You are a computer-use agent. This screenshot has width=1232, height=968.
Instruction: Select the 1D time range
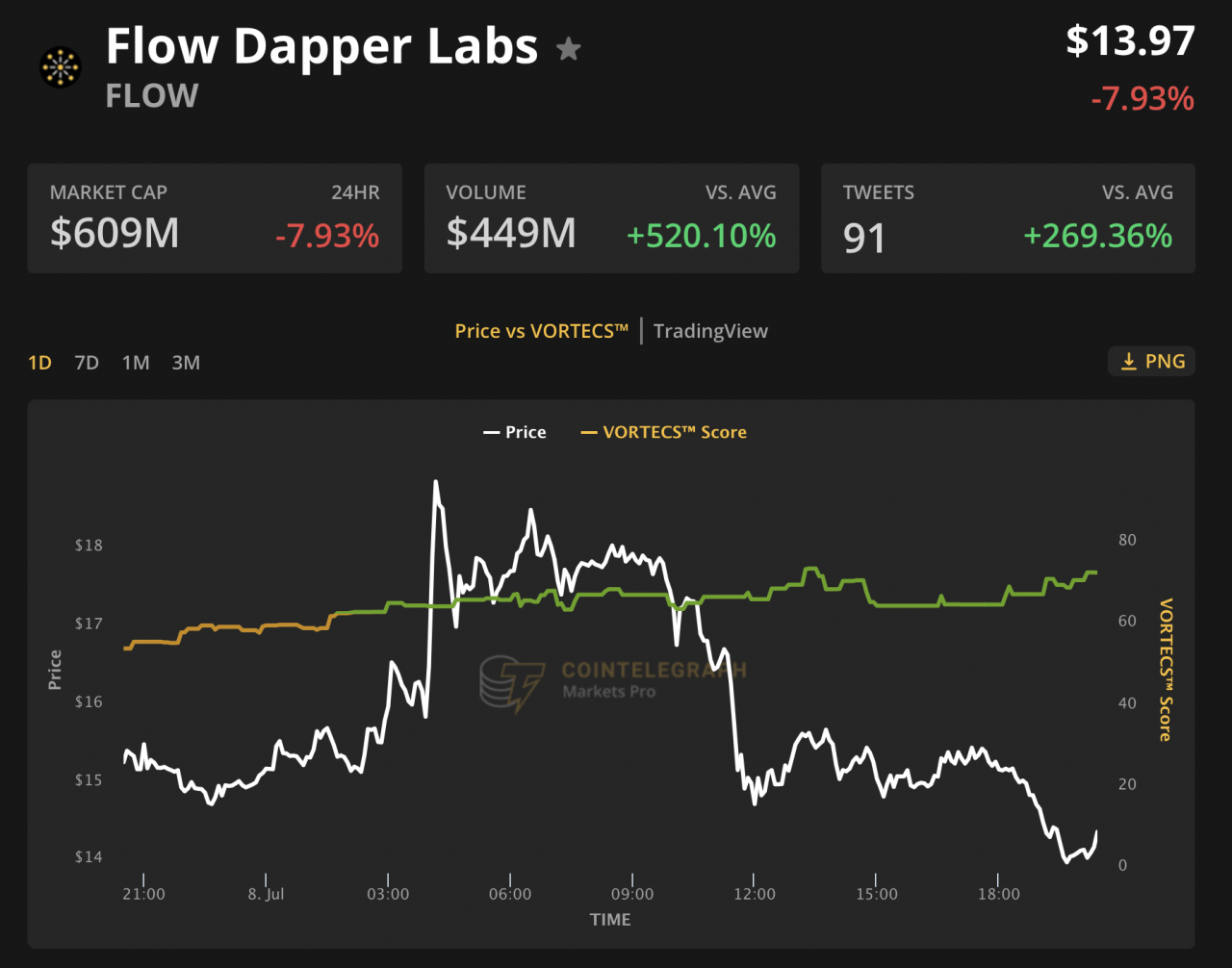pyautogui.click(x=39, y=363)
